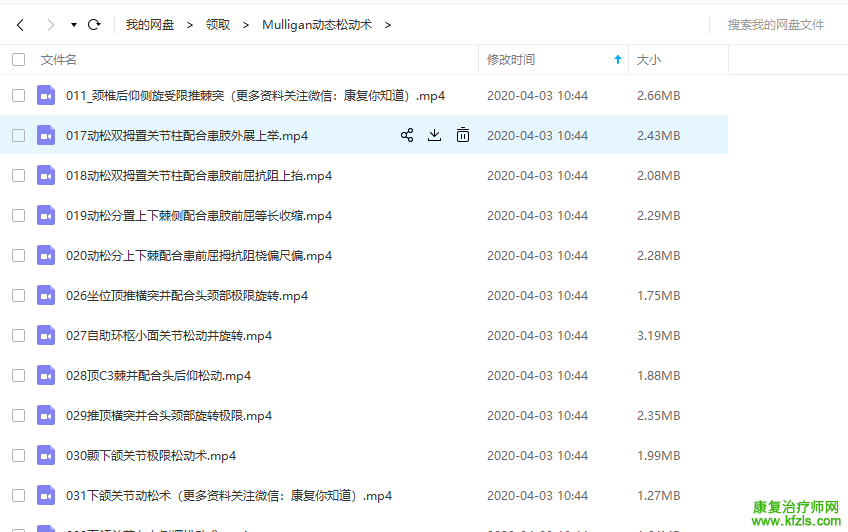Click the refresh icon
This screenshot has height=532, width=848.
[94, 24]
